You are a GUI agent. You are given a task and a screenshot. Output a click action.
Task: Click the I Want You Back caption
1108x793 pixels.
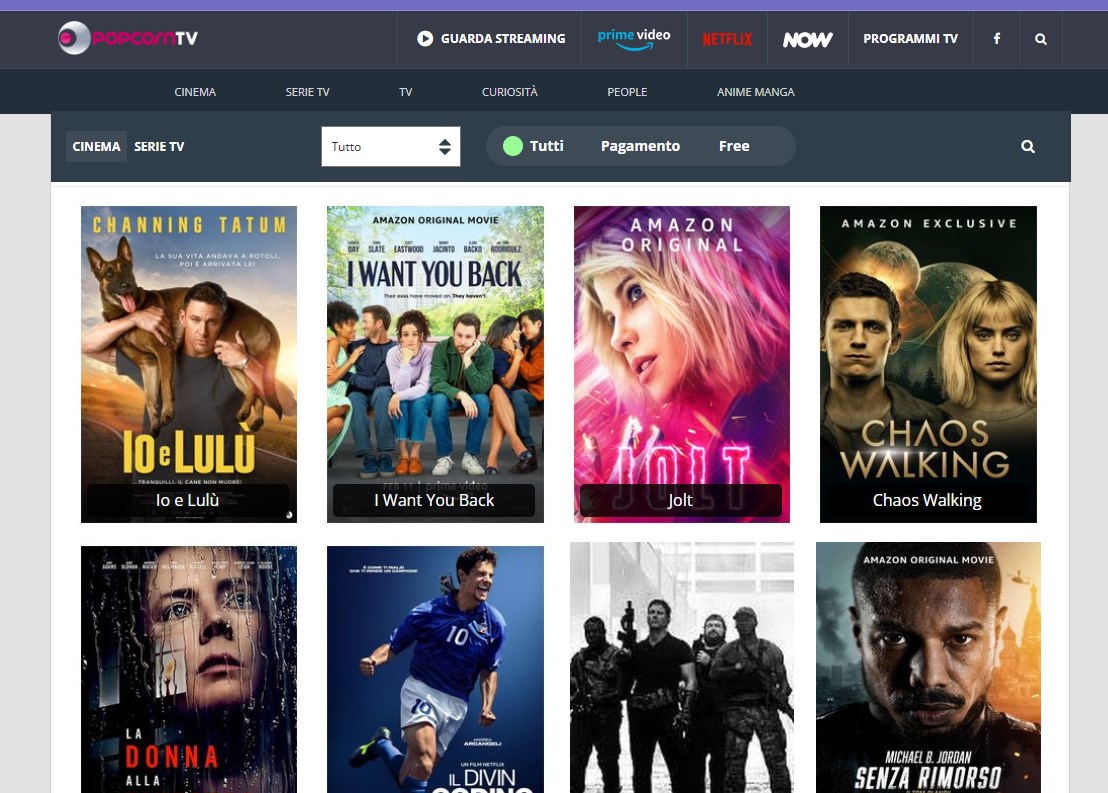point(434,500)
